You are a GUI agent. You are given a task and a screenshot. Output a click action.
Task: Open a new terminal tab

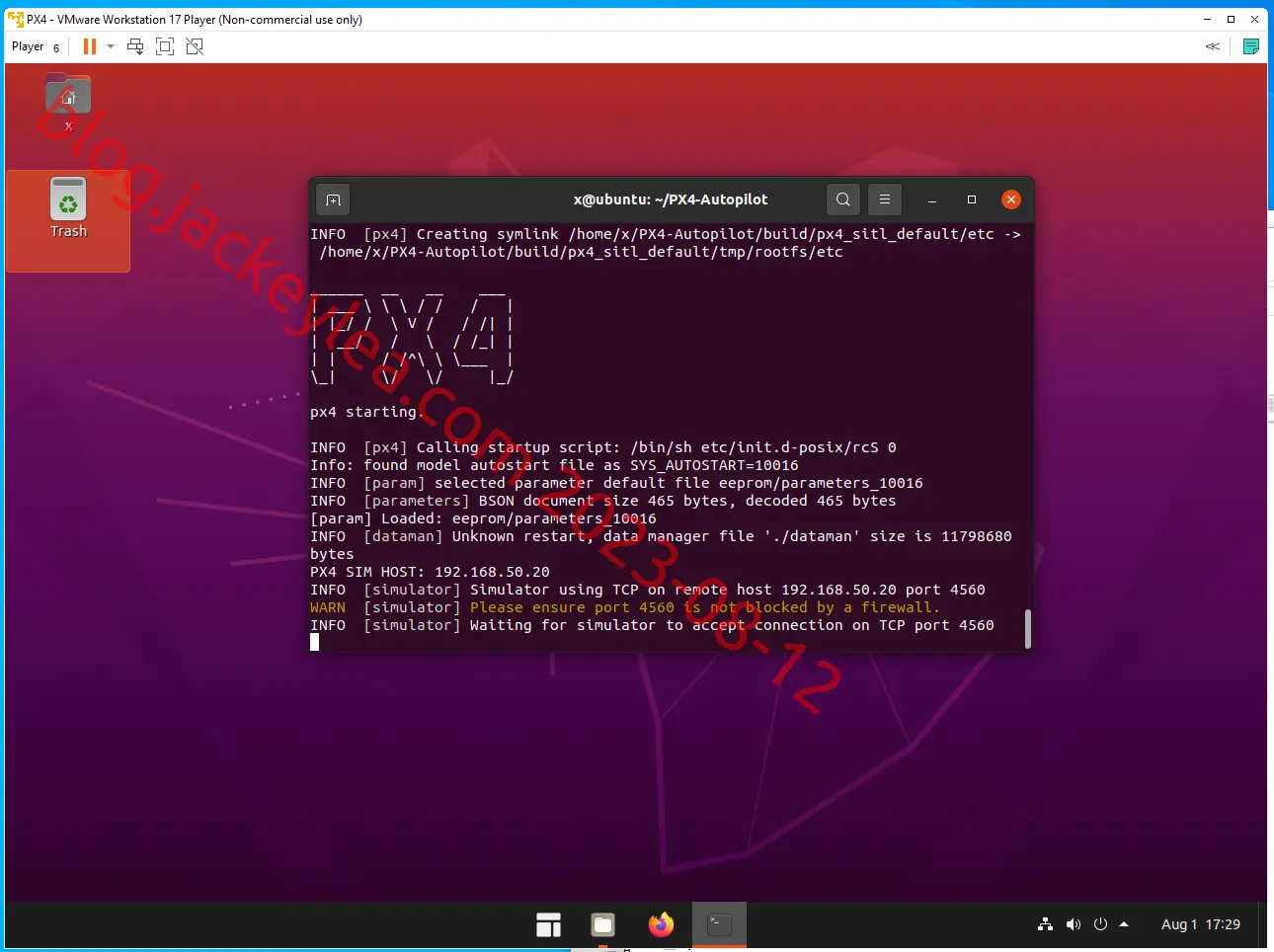(333, 199)
